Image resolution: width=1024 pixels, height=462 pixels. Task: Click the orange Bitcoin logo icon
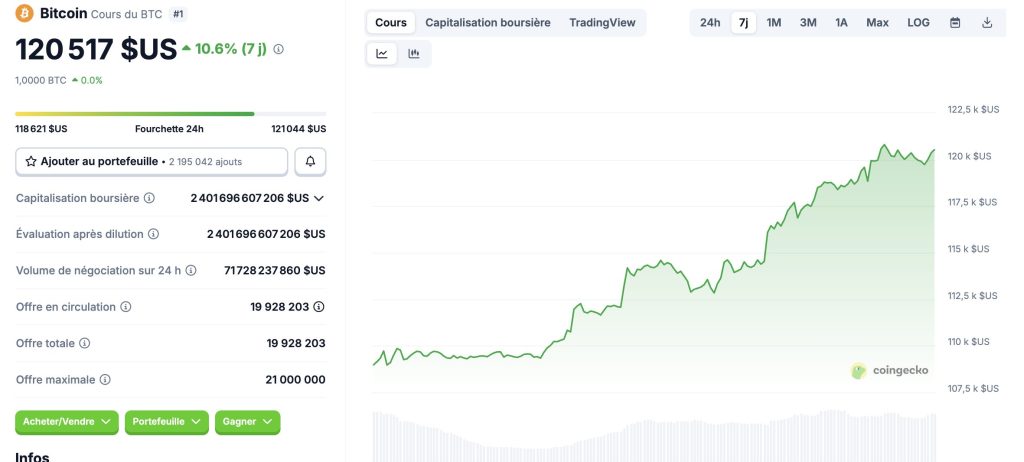click(x=24, y=14)
